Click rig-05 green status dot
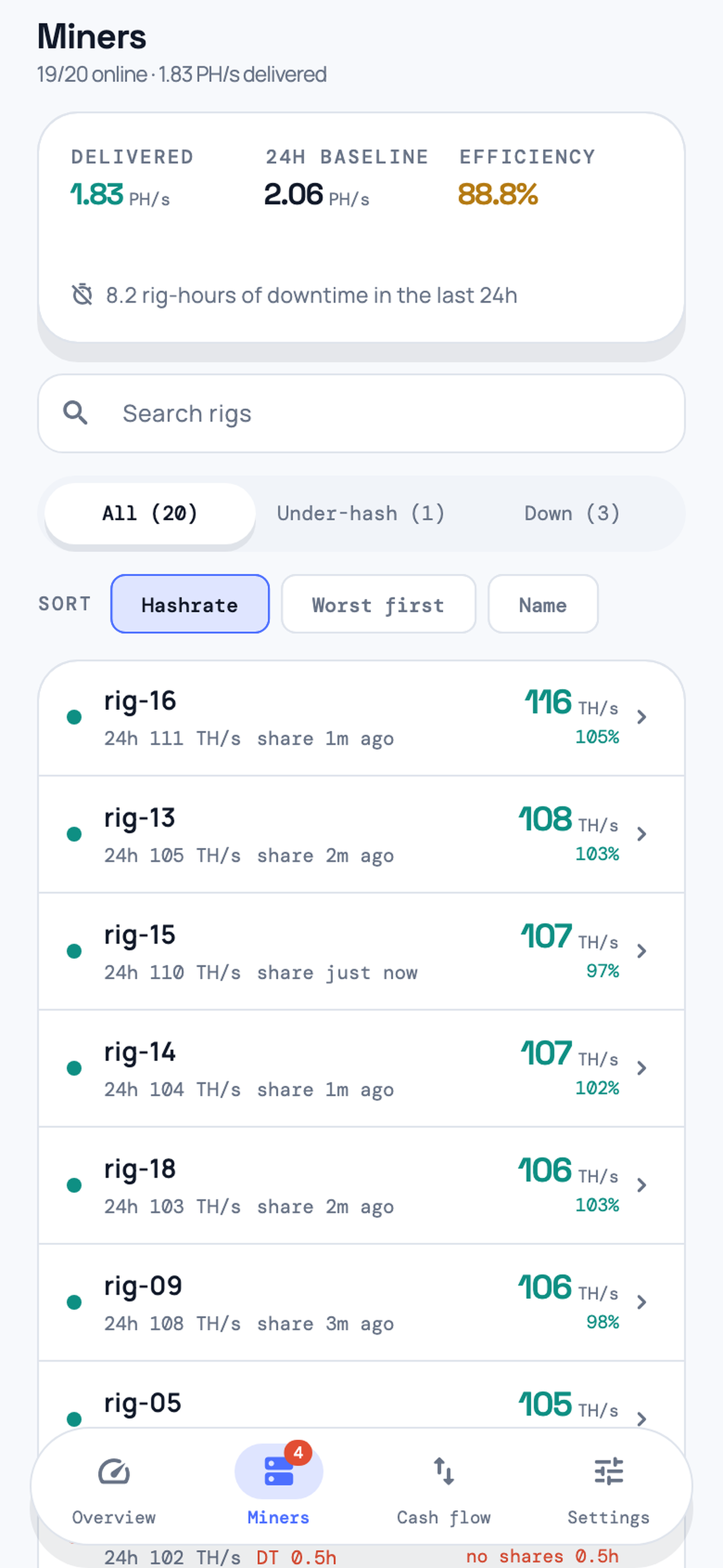This screenshot has height=1568, width=723. point(74,1419)
